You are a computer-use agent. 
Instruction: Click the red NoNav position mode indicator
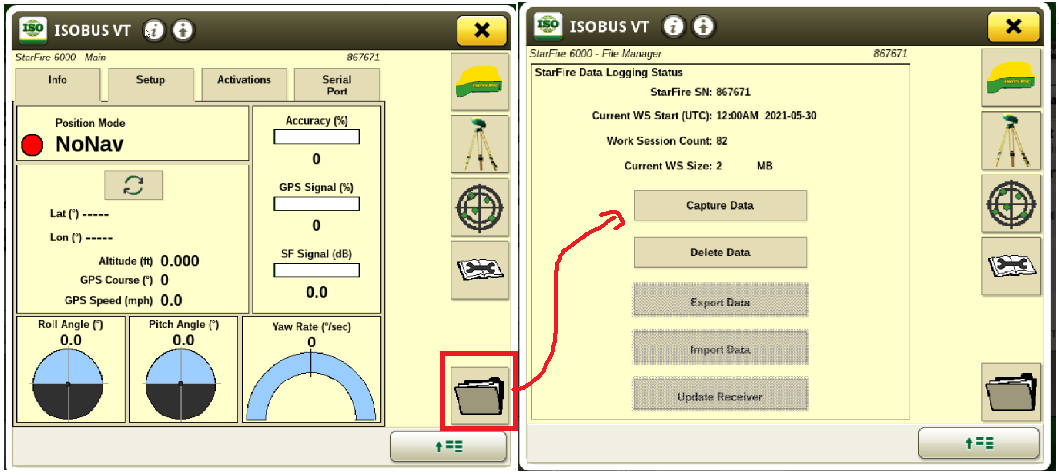coord(32,145)
